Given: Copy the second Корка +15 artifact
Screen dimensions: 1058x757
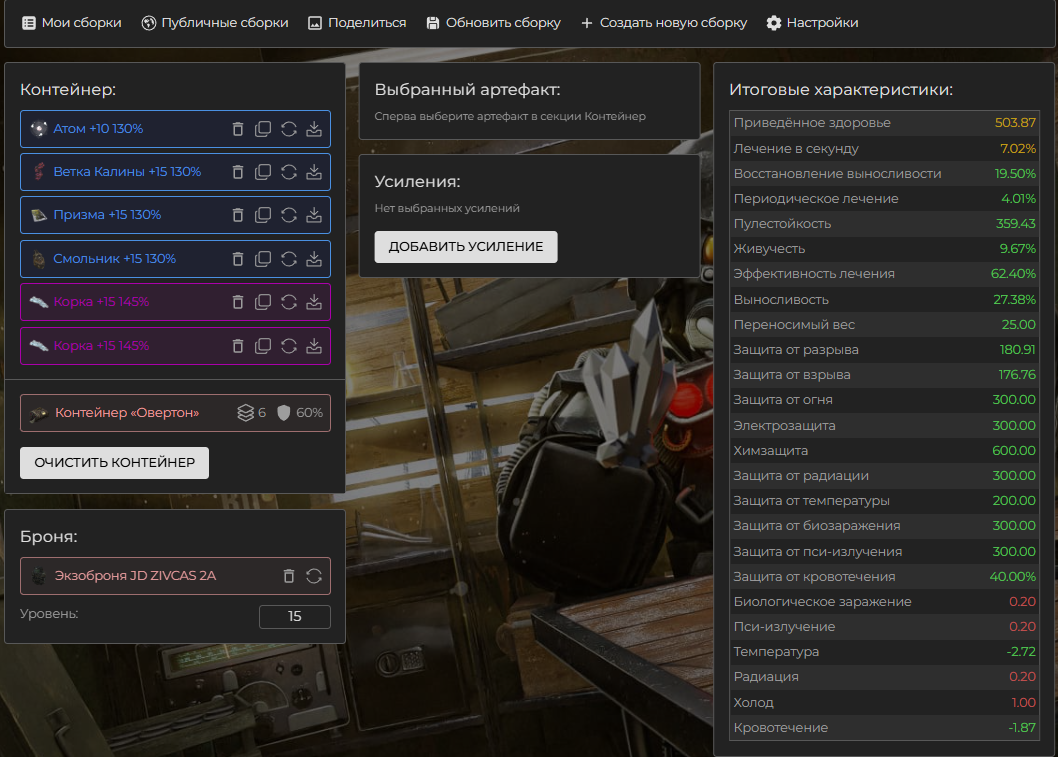Looking at the screenshot, I should point(263,346).
